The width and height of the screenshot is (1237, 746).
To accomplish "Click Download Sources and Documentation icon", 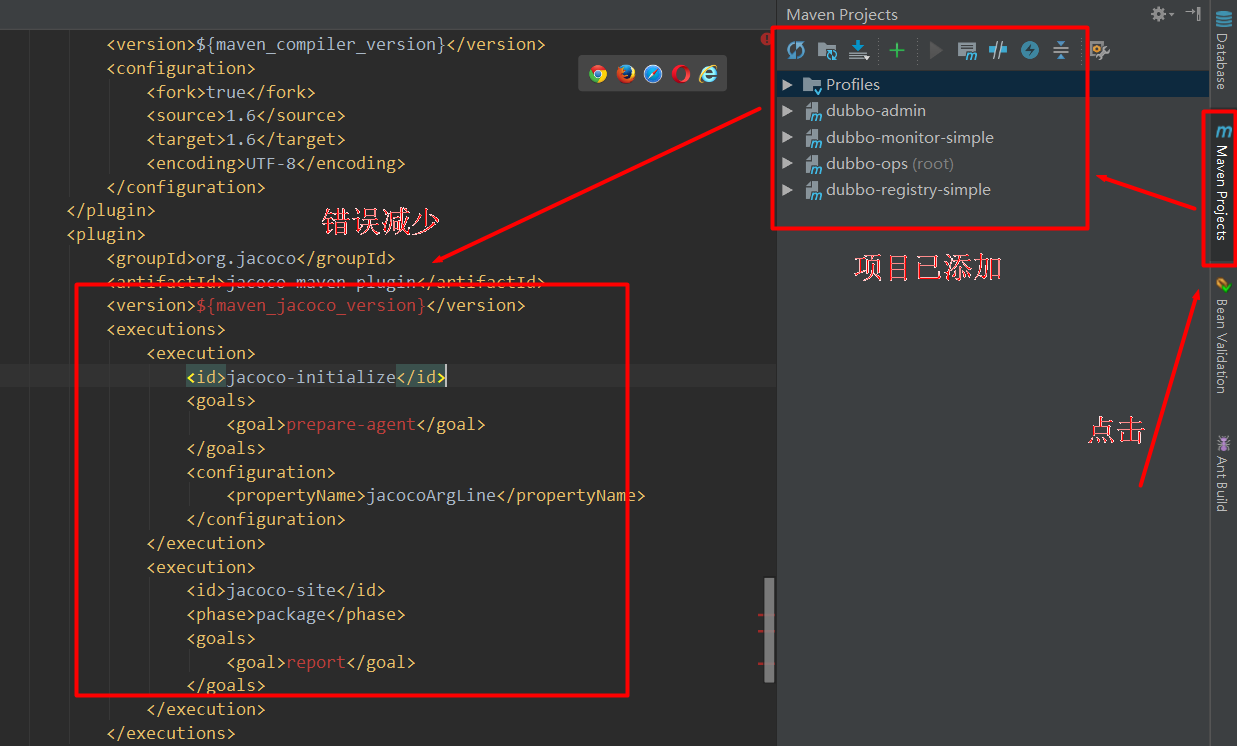I will point(858,50).
